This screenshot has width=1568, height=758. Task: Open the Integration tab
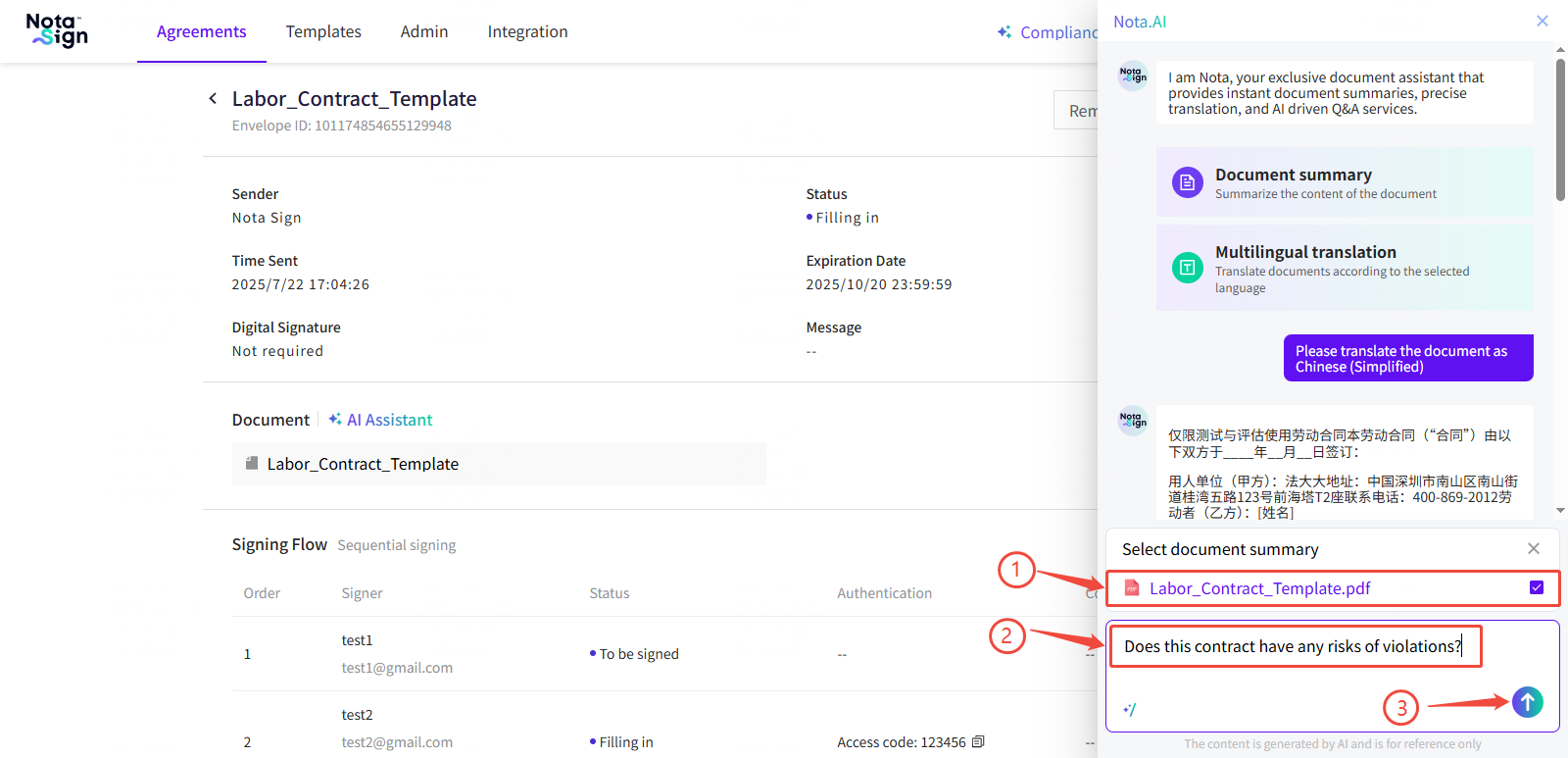(x=527, y=31)
